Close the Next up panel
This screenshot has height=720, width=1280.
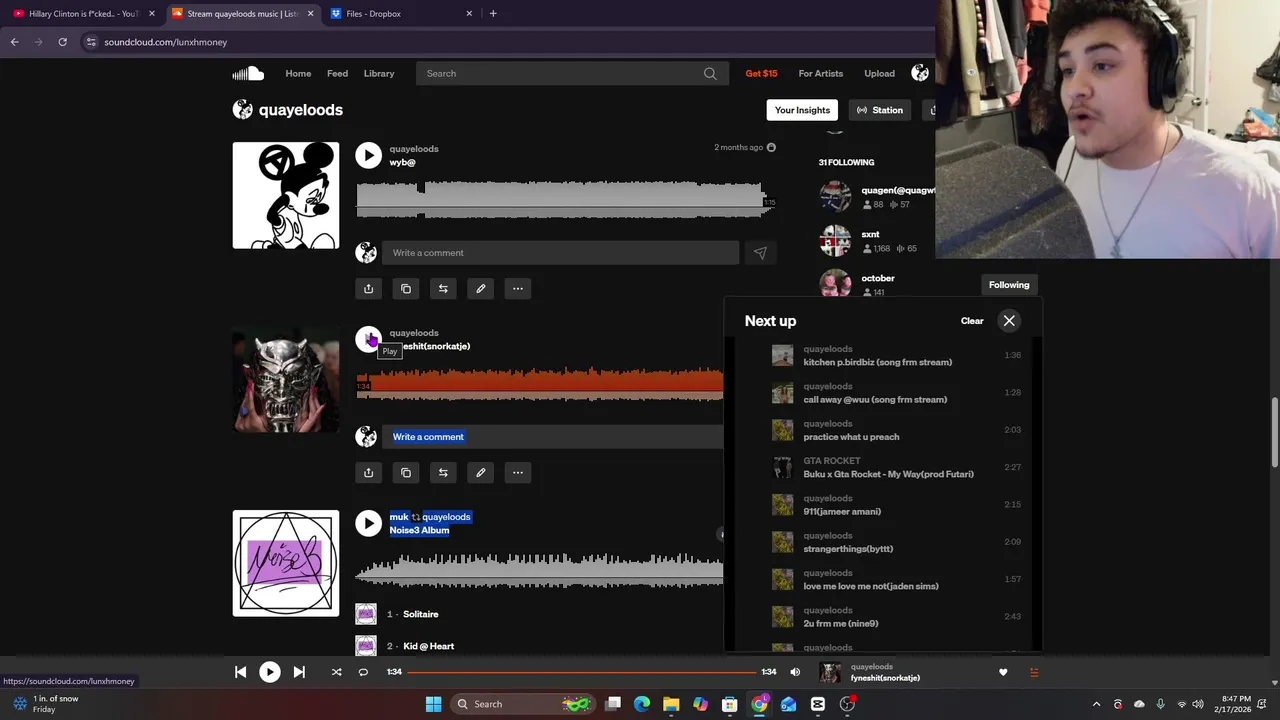tap(1009, 321)
